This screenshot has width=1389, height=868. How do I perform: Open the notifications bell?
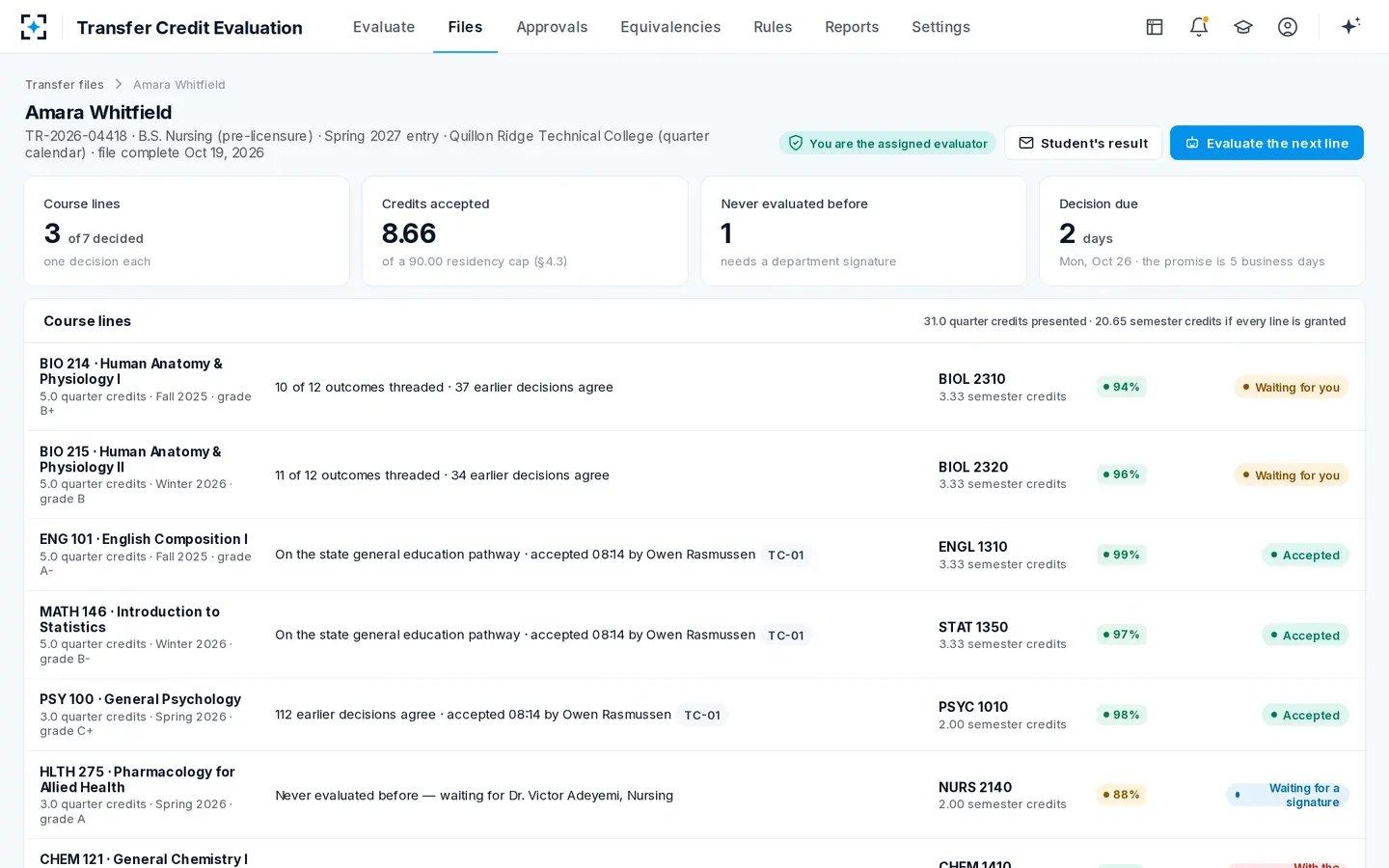click(1199, 27)
